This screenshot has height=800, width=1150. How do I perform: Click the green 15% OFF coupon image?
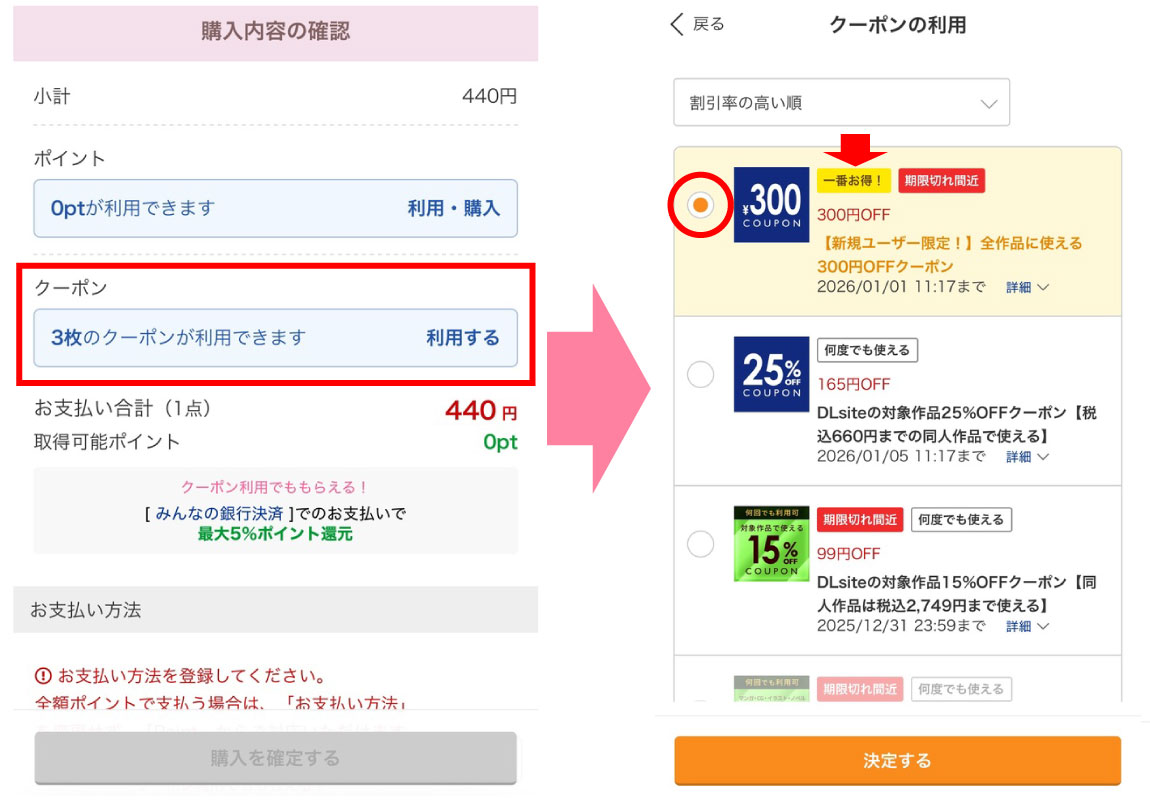[x=771, y=544]
